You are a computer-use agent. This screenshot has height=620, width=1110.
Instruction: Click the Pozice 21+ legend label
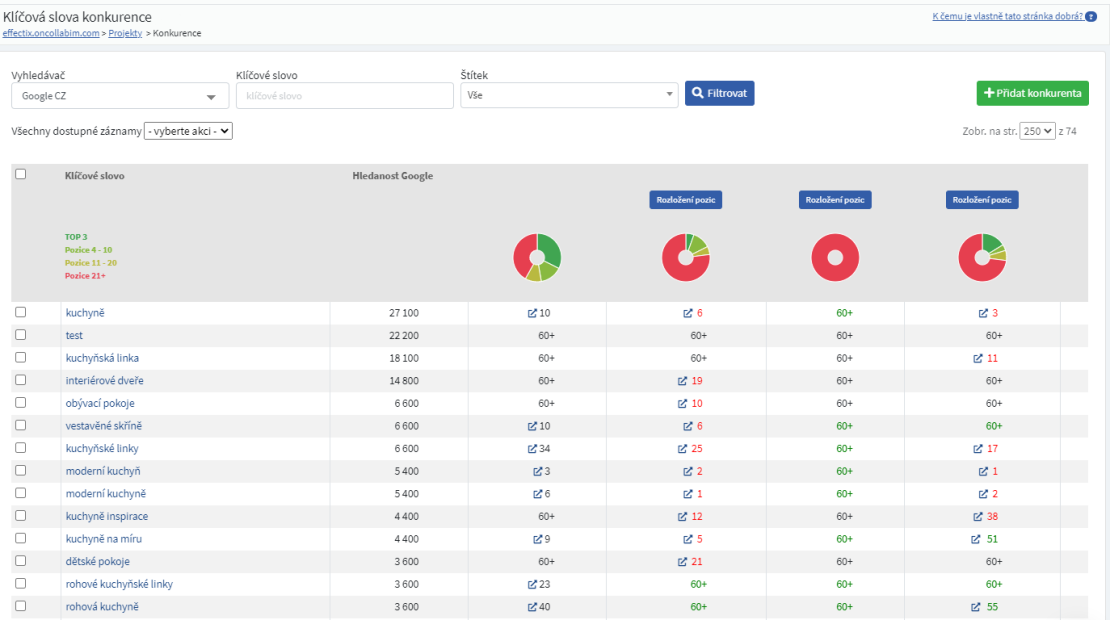click(85, 276)
